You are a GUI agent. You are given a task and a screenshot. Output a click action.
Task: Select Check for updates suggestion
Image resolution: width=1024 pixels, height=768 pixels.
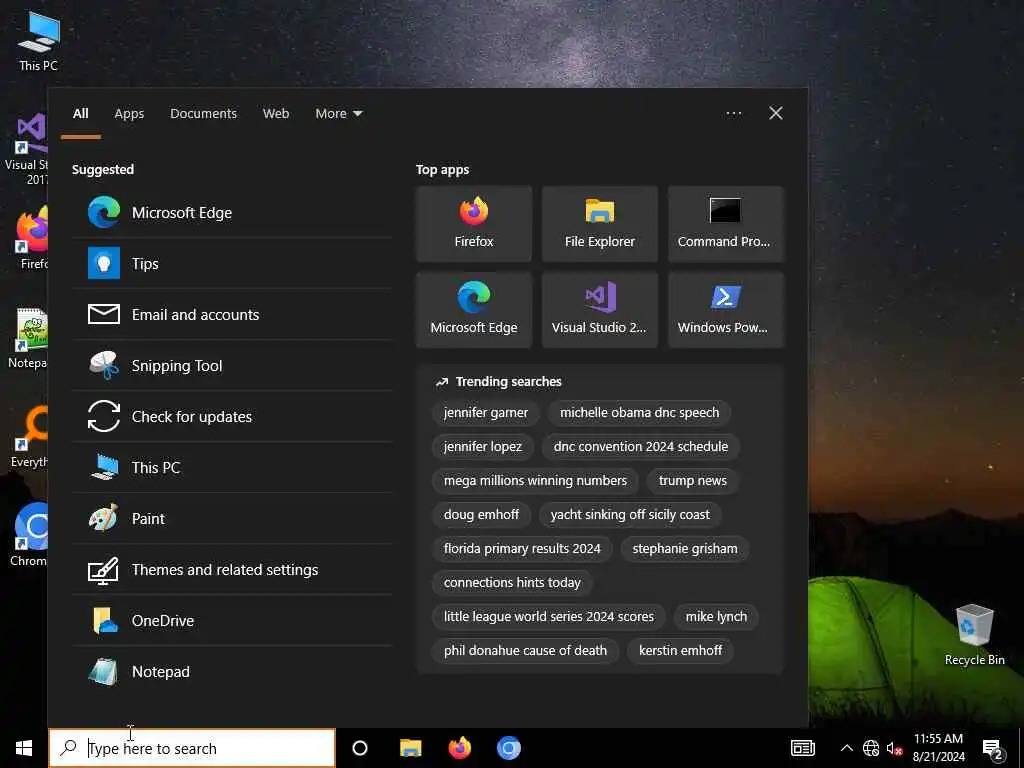click(x=232, y=416)
